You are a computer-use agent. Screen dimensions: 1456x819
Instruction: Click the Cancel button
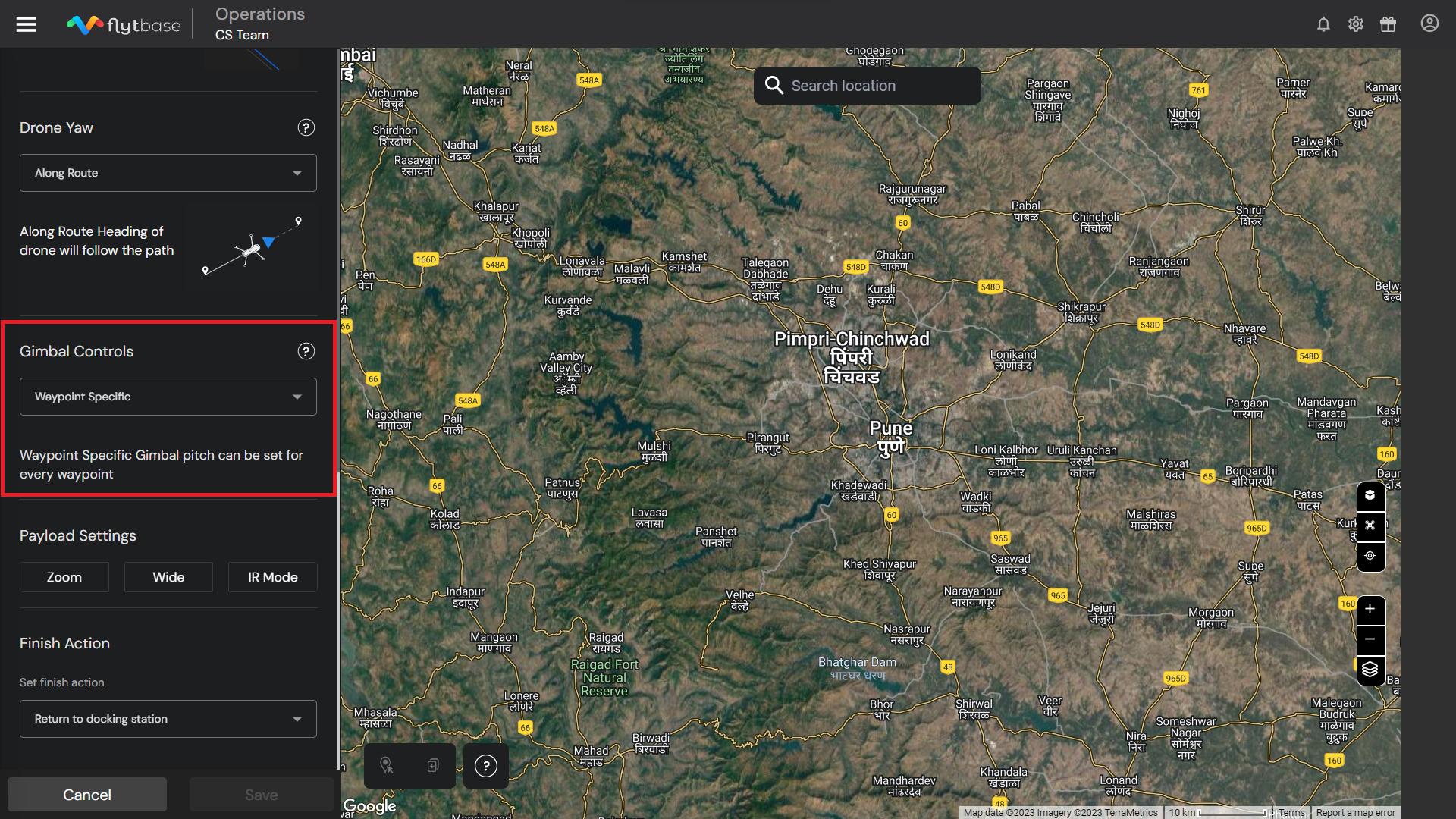(x=87, y=795)
